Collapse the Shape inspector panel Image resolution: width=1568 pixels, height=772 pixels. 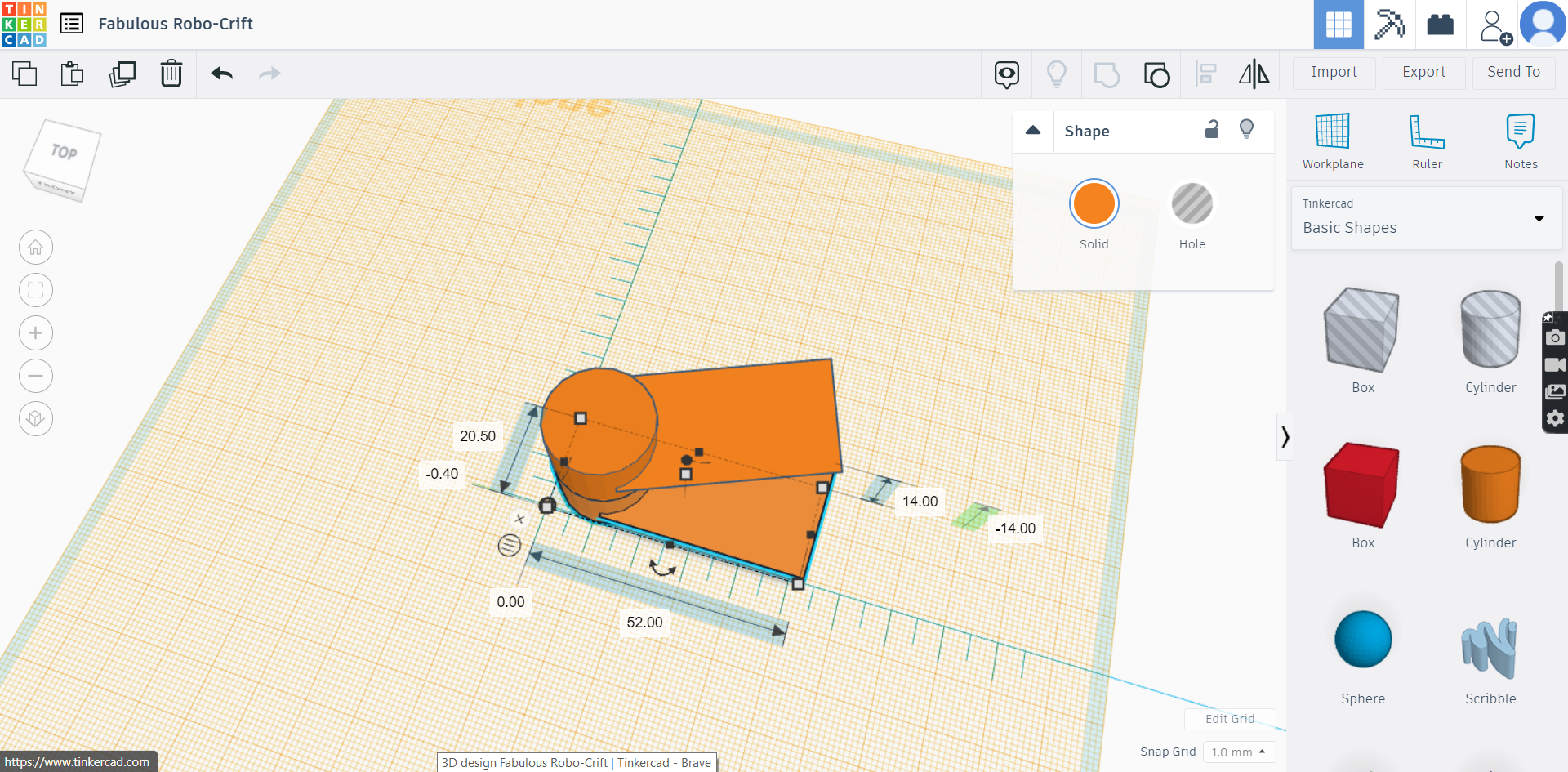click(1033, 131)
